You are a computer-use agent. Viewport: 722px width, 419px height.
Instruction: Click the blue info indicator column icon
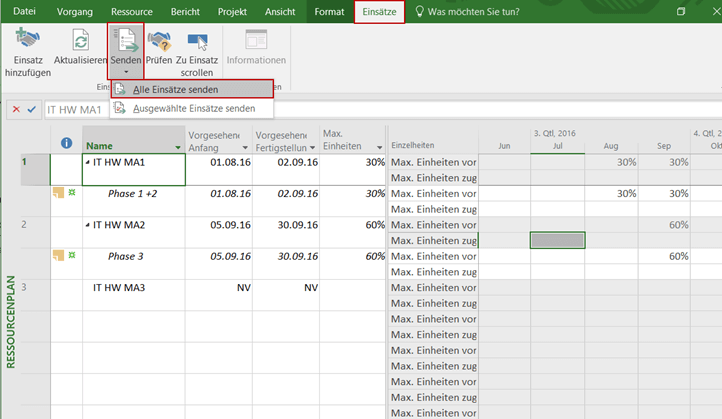[x=66, y=144]
